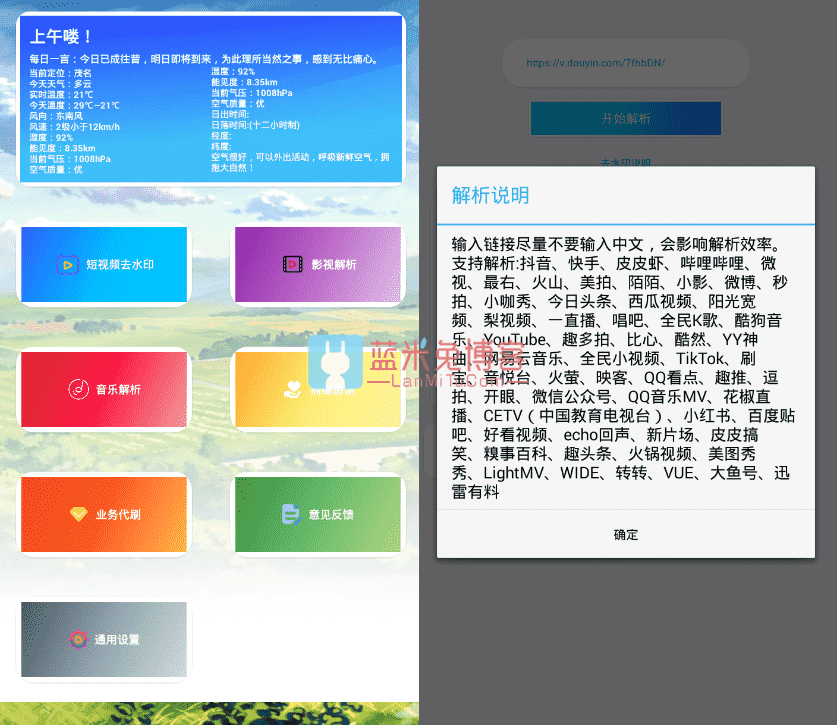Image resolution: width=837 pixels, height=725 pixels.
Task: Click the 开始解析 button behind dialog
Action: (x=626, y=119)
